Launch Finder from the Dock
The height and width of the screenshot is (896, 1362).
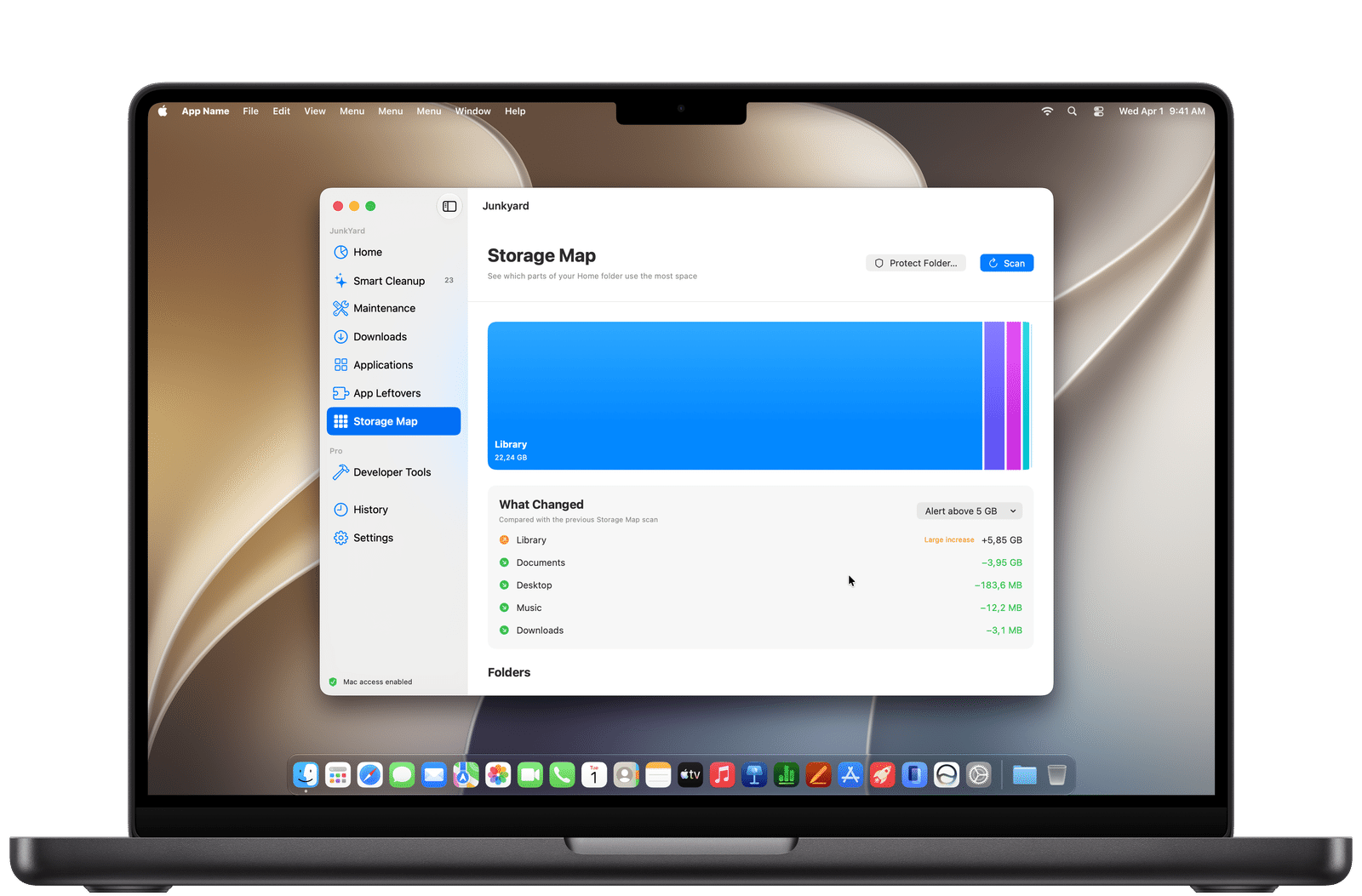tap(306, 774)
